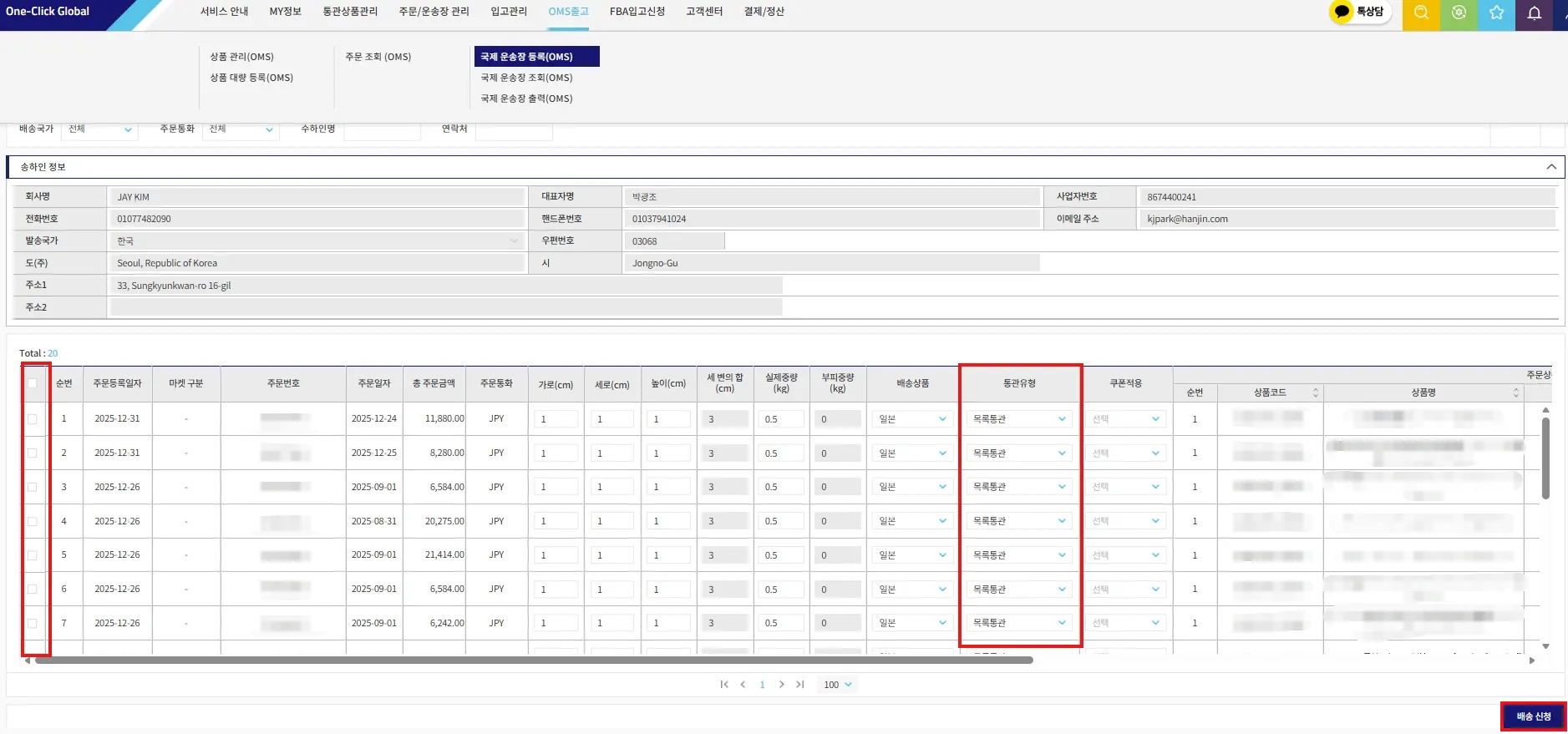The width and height of the screenshot is (1568, 734).
Task: Go to the first page of results
Action: point(724,685)
